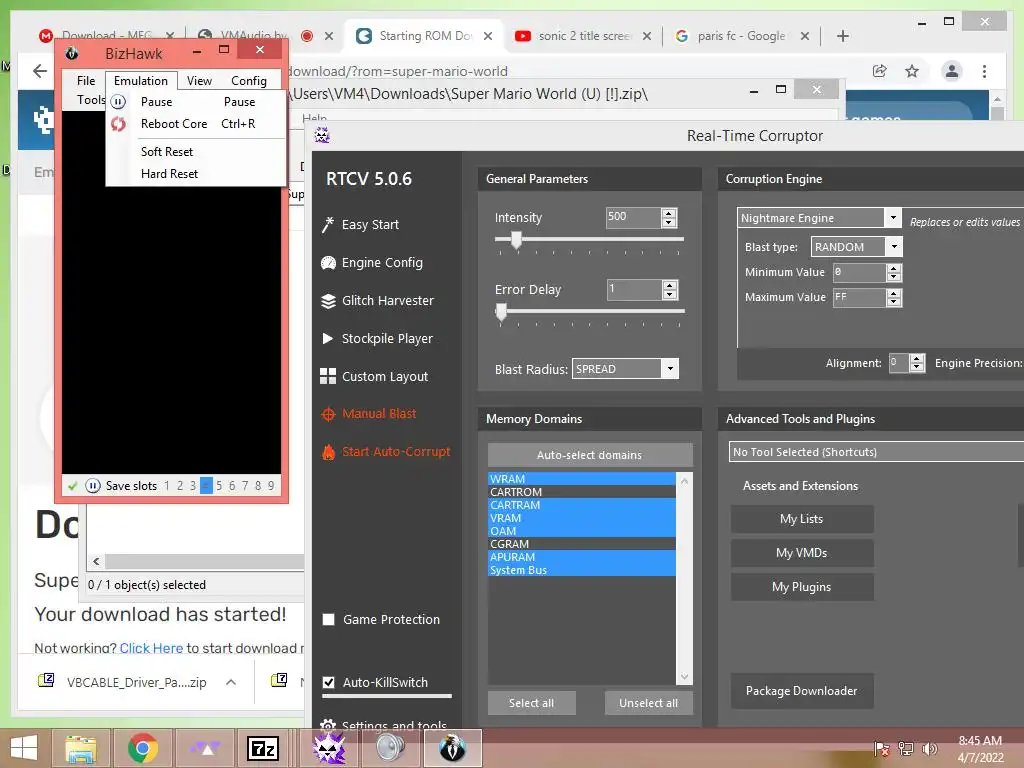The height and width of the screenshot is (768, 1024).
Task: Click the Error Delay slider handle
Action: tap(501, 312)
